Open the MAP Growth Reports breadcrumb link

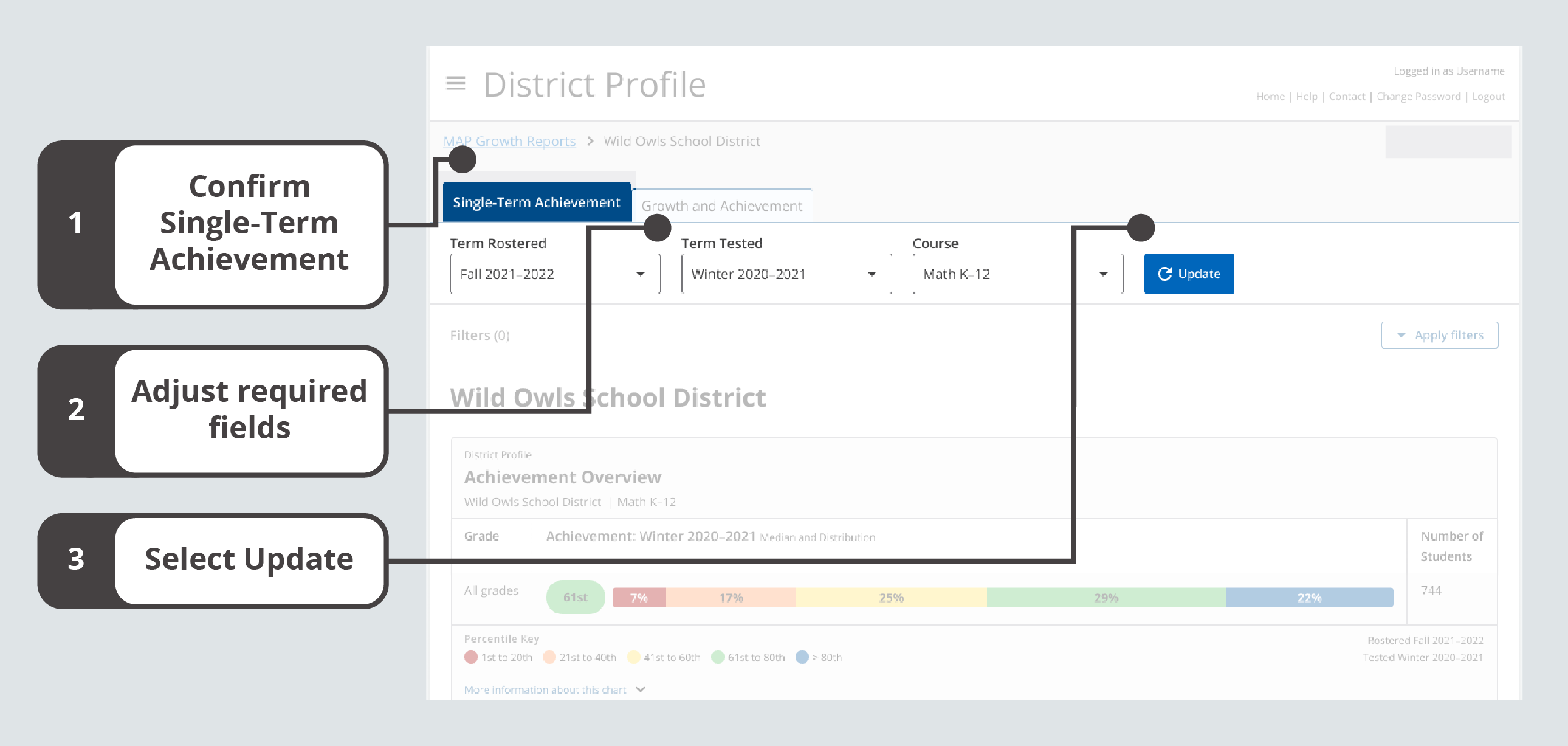click(x=509, y=140)
